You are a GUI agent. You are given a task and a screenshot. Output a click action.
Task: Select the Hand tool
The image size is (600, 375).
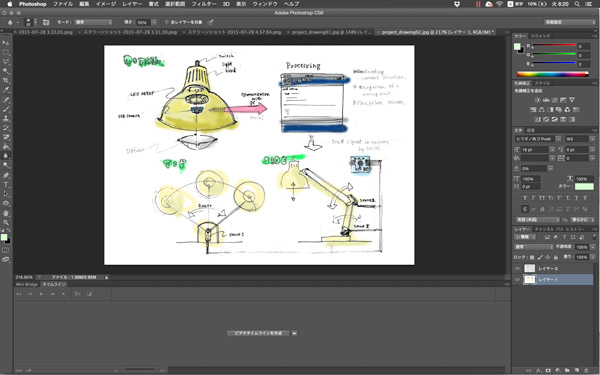tap(6, 213)
